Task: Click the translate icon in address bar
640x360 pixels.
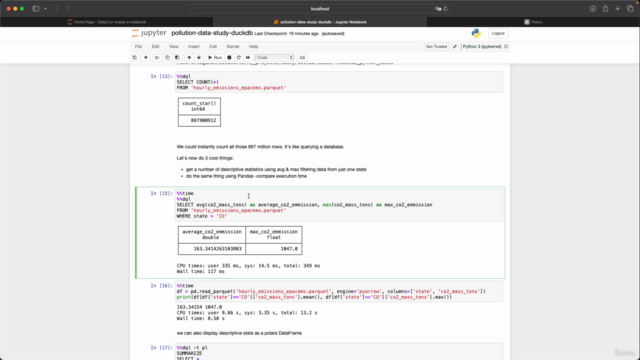Action: tap(438, 9)
